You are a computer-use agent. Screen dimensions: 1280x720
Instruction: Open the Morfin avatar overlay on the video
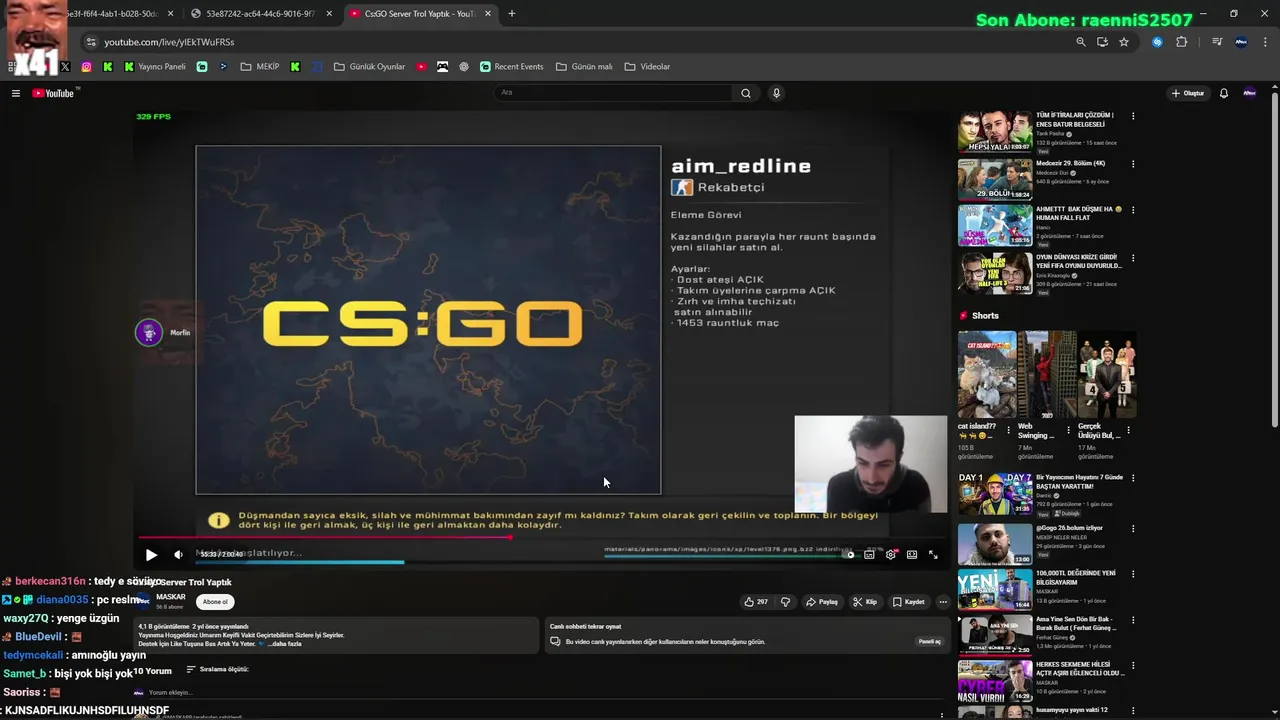point(149,333)
